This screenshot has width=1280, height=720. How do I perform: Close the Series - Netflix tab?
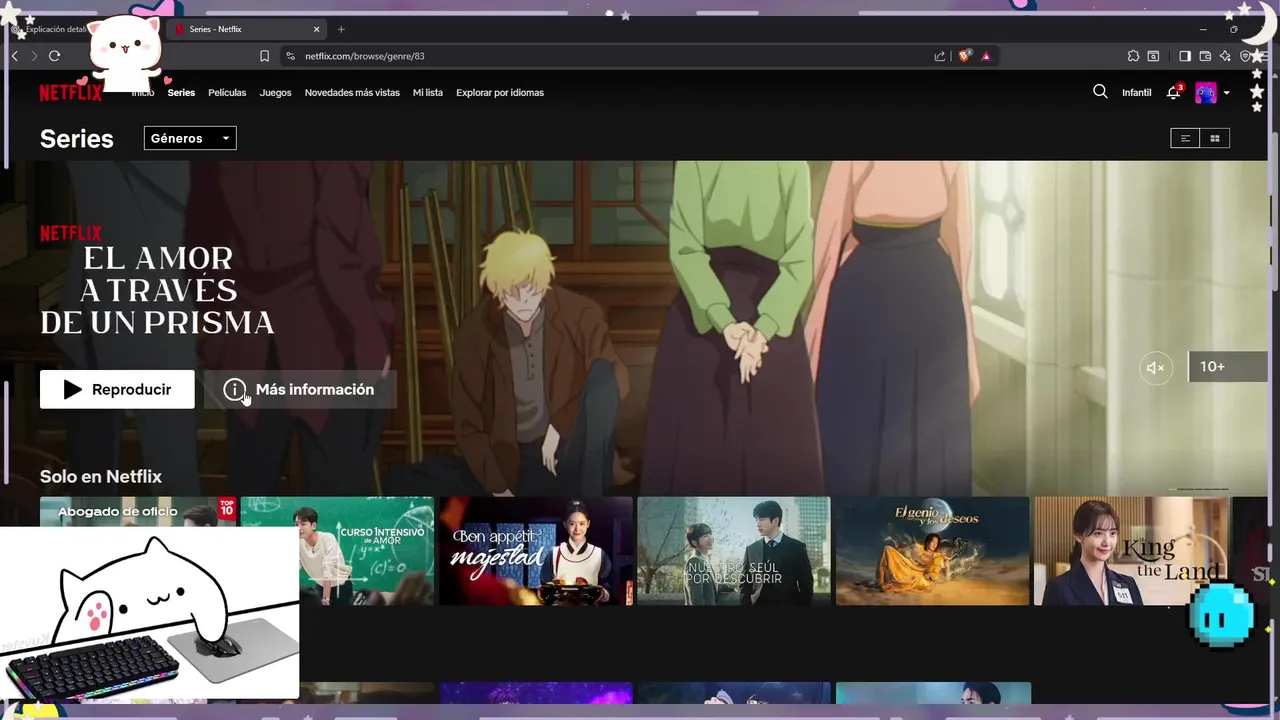point(317,29)
